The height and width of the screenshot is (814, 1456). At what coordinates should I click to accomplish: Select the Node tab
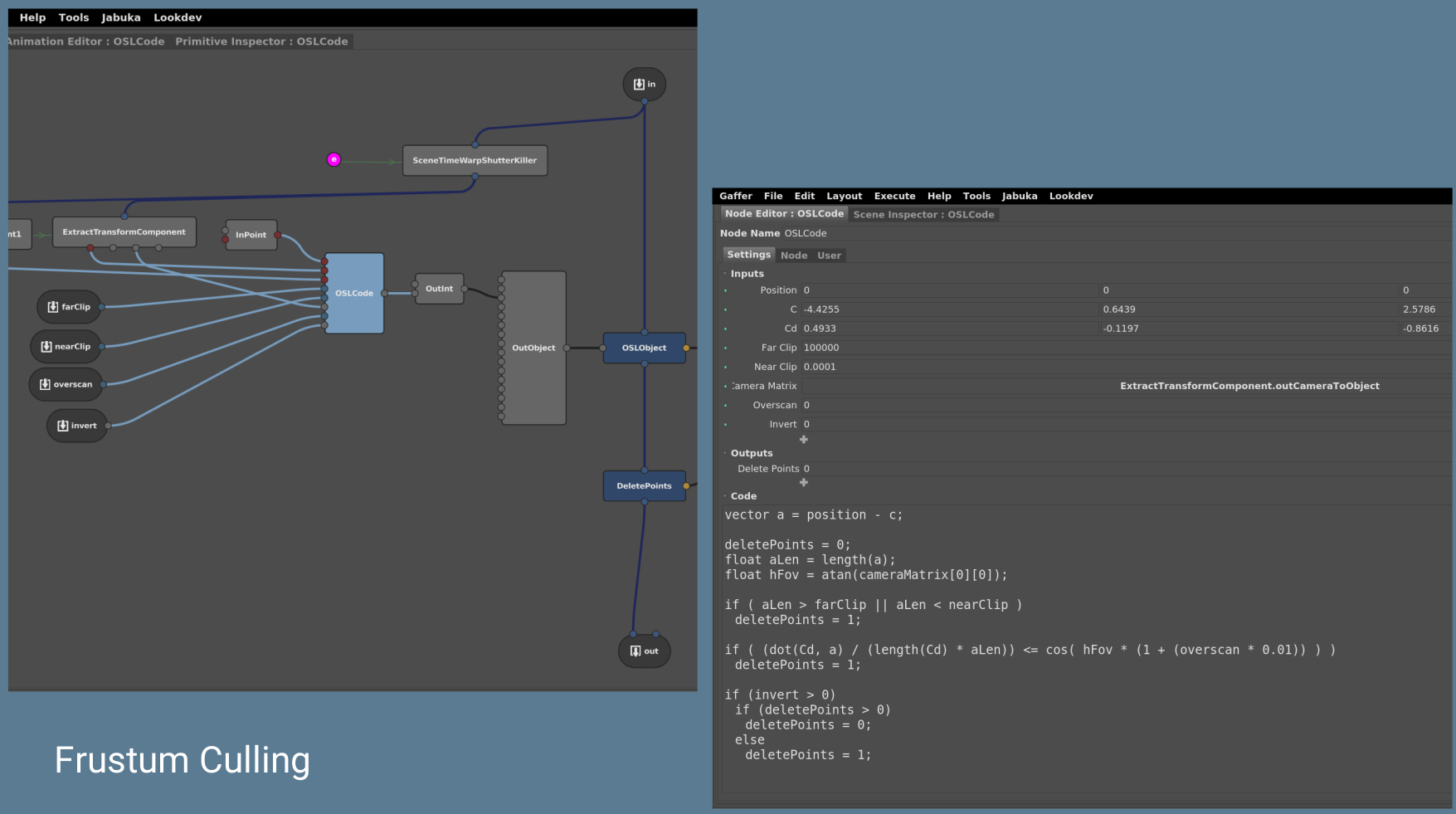(x=794, y=256)
